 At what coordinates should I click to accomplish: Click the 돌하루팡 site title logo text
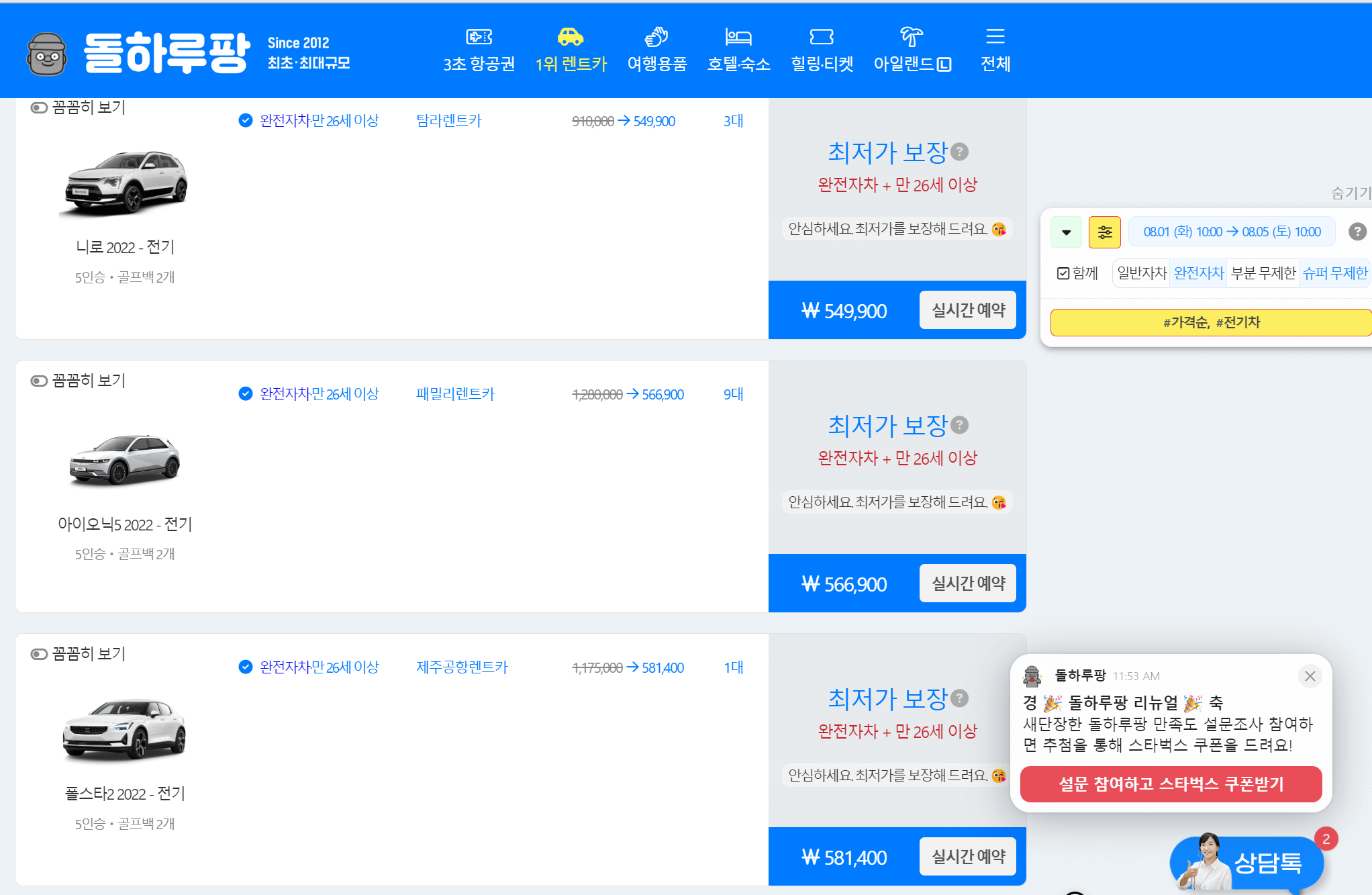point(167,52)
